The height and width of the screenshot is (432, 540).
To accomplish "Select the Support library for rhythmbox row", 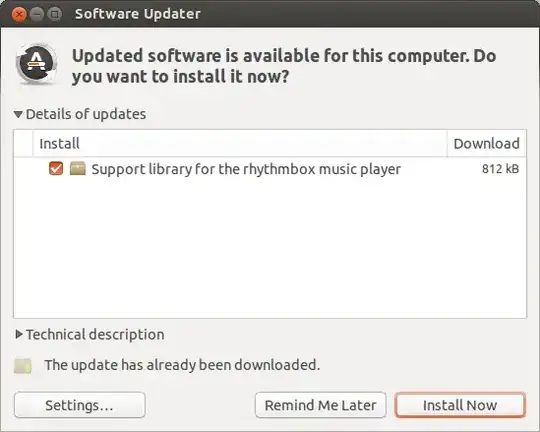I will (x=270, y=169).
